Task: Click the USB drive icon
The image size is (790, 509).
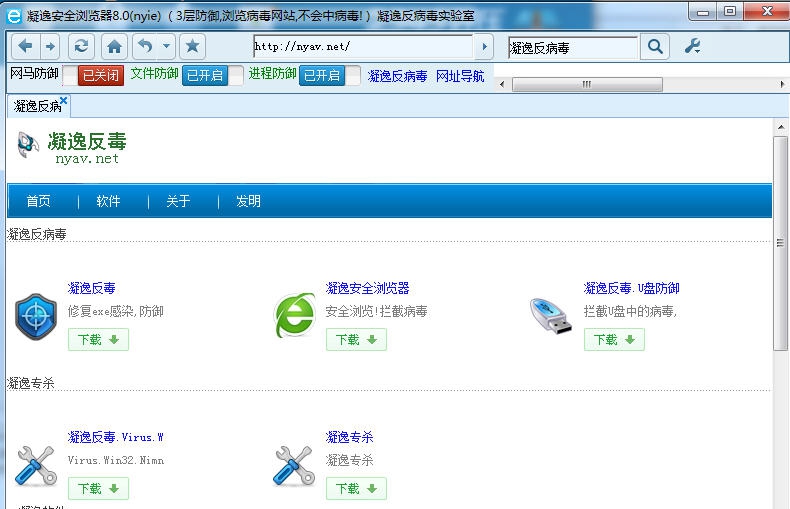Action: point(551,315)
